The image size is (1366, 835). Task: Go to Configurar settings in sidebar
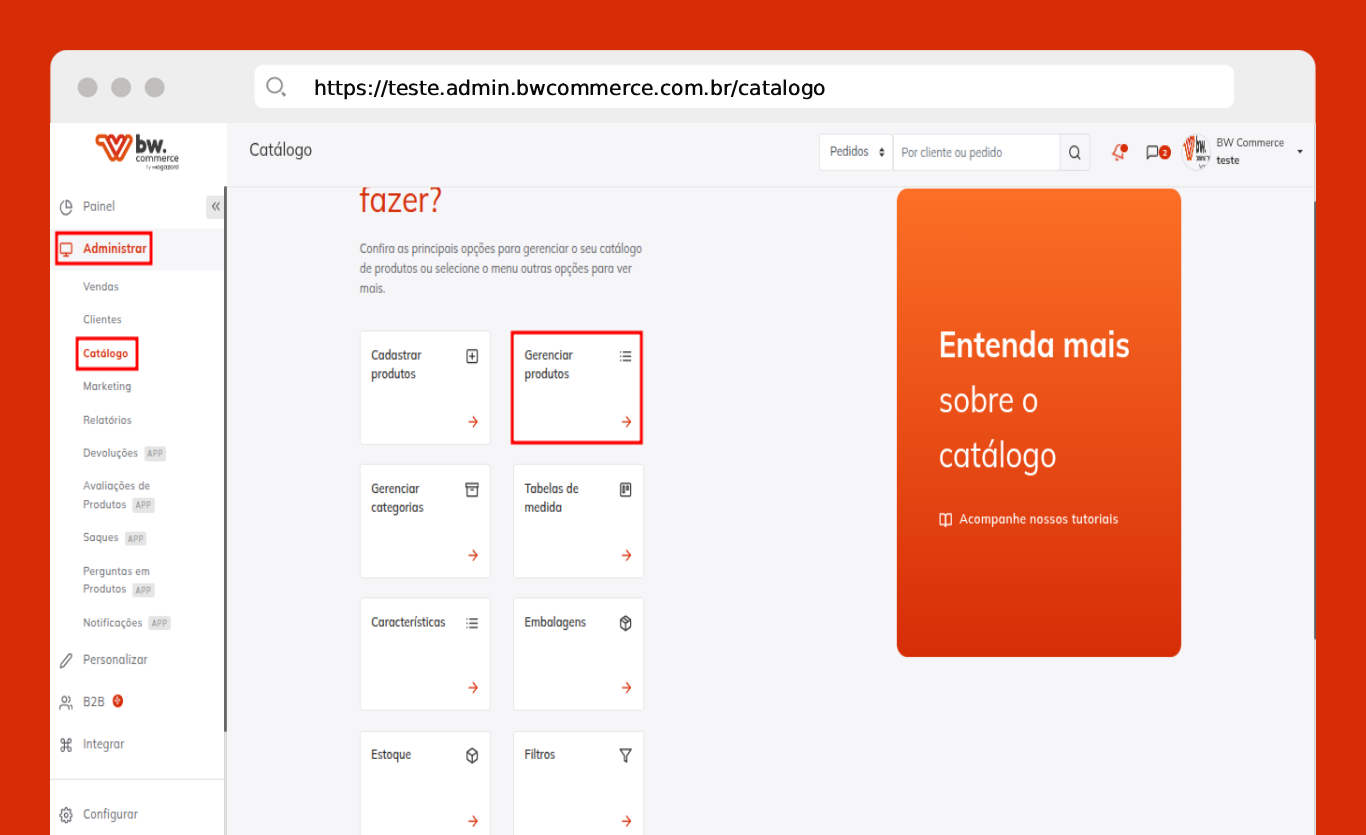point(110,814)
